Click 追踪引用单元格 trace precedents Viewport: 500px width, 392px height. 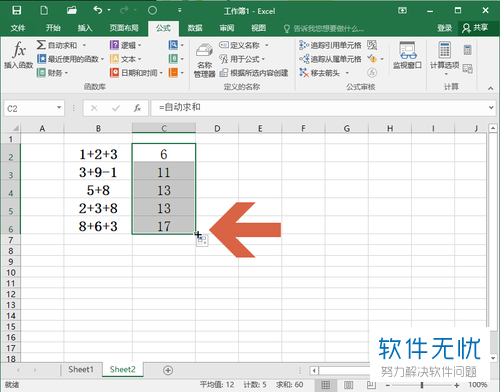click(x=330, y=45)
